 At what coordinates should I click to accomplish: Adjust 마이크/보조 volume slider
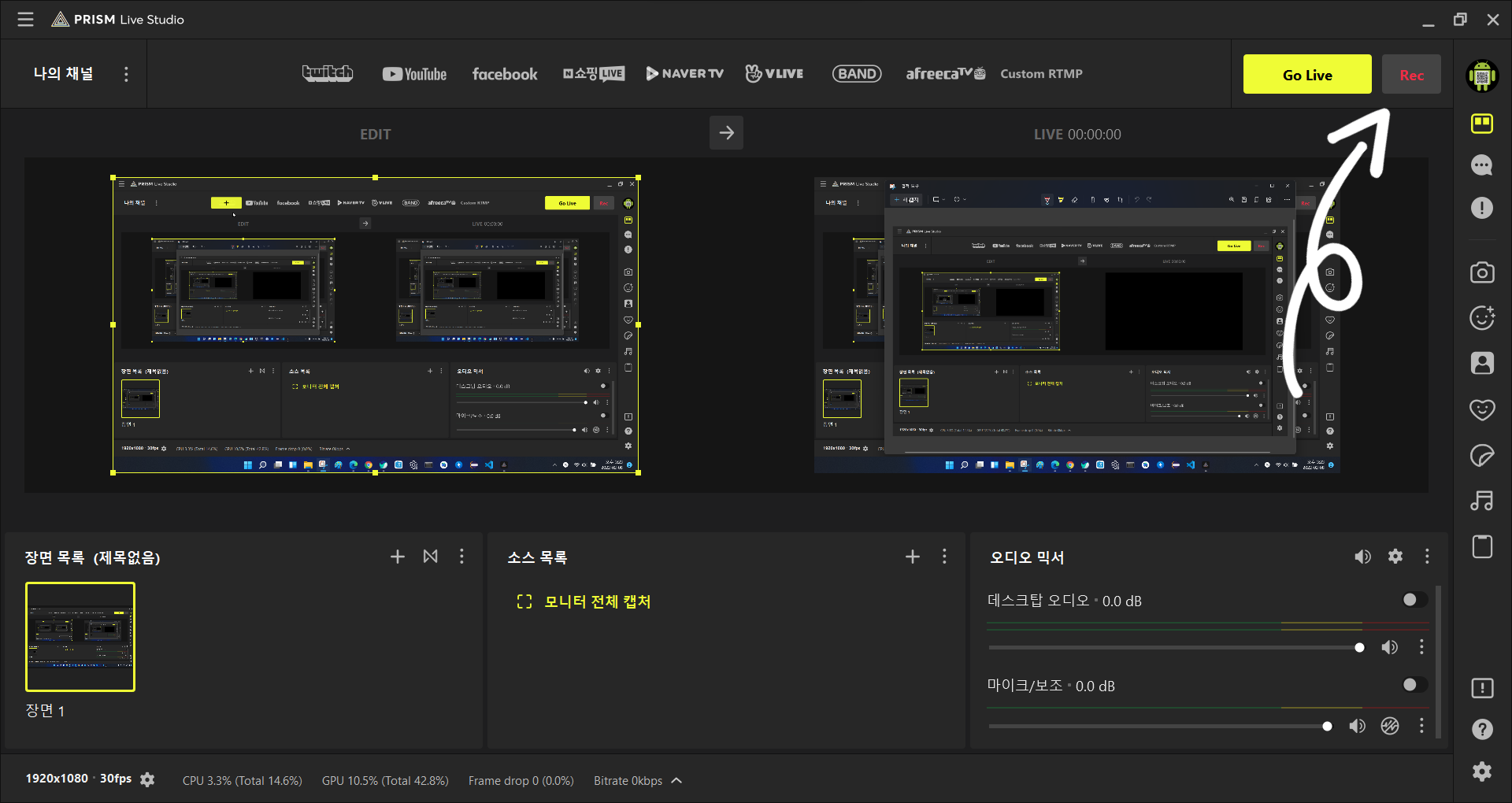point(1161,726)
